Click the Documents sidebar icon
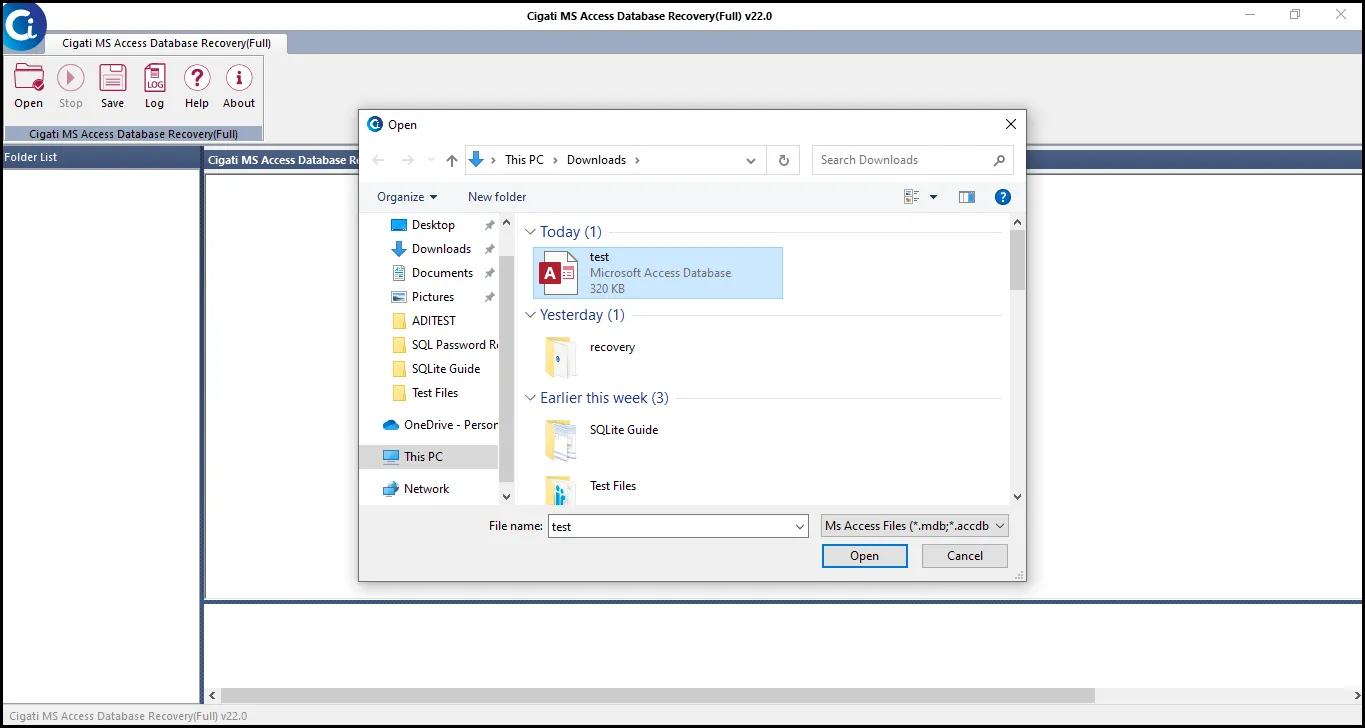The width and height of the screenshot is (1365, 728). [x=399, y=273]
